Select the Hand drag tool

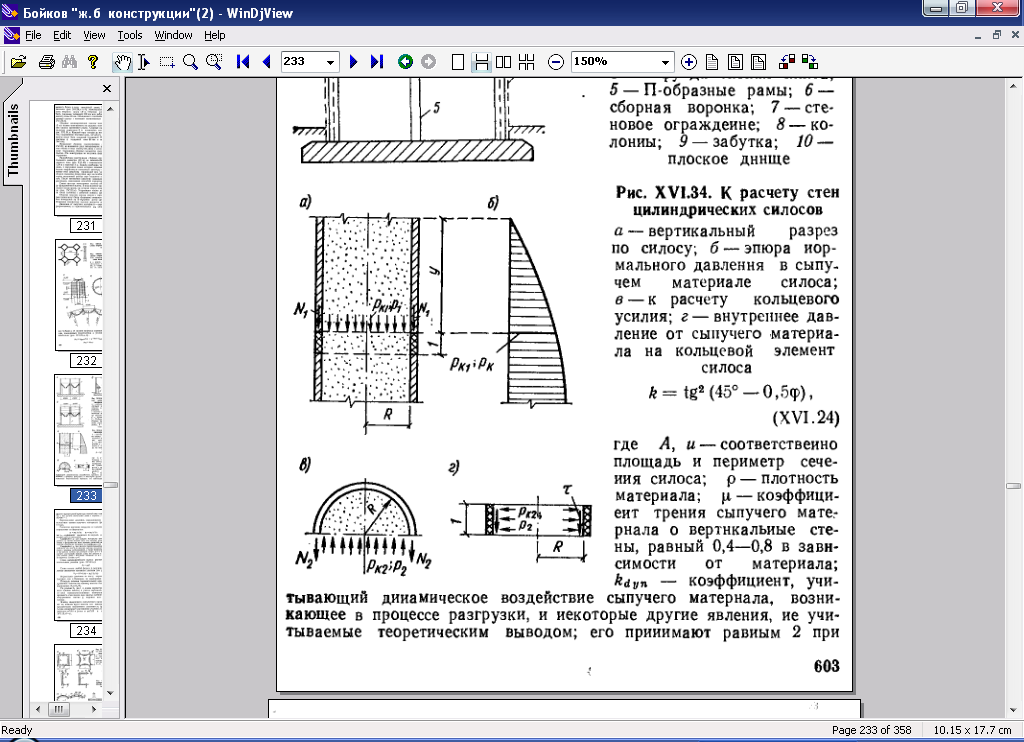(x=122, y=62)
